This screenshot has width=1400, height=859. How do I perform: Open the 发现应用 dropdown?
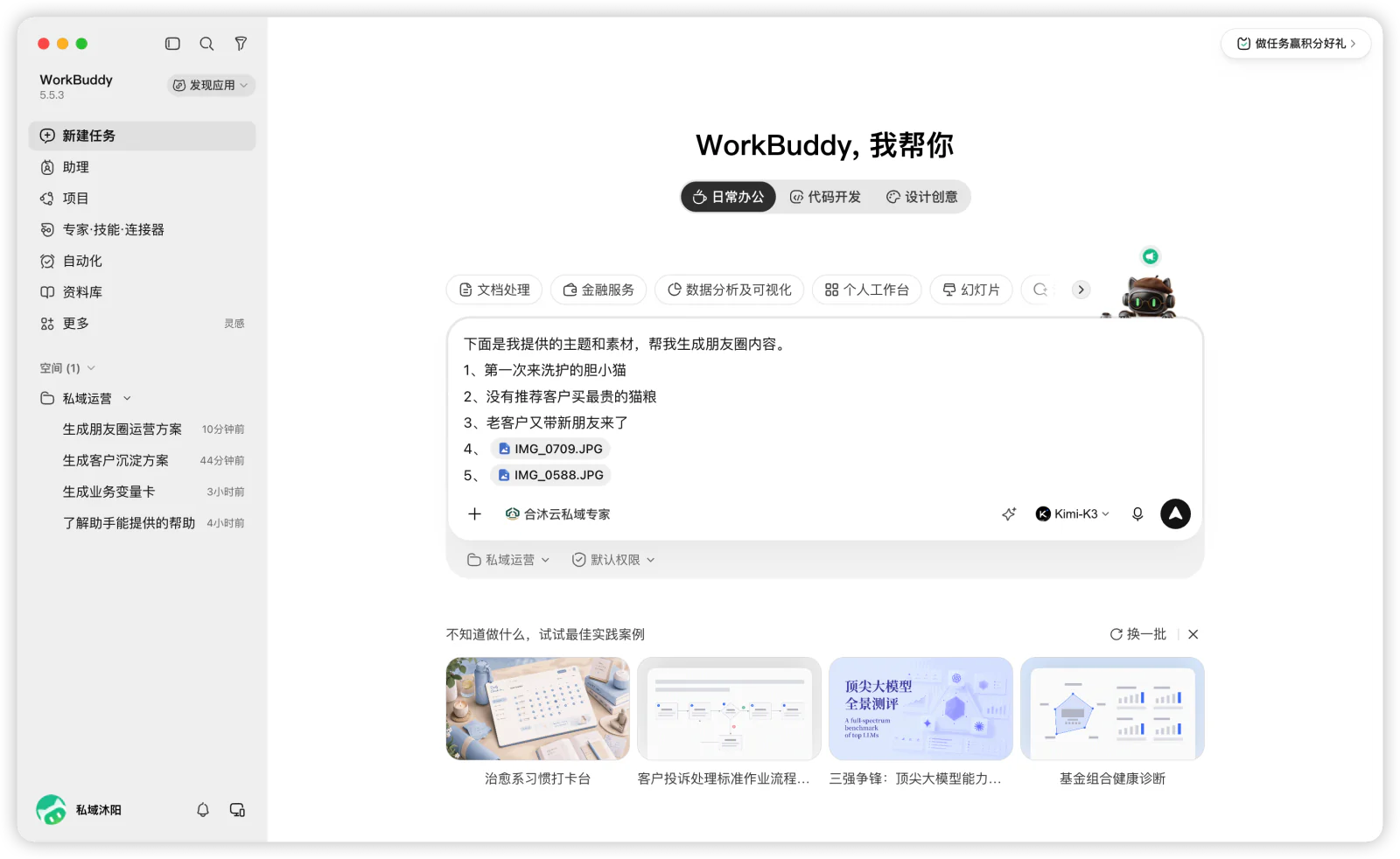[x=211, y=85]
